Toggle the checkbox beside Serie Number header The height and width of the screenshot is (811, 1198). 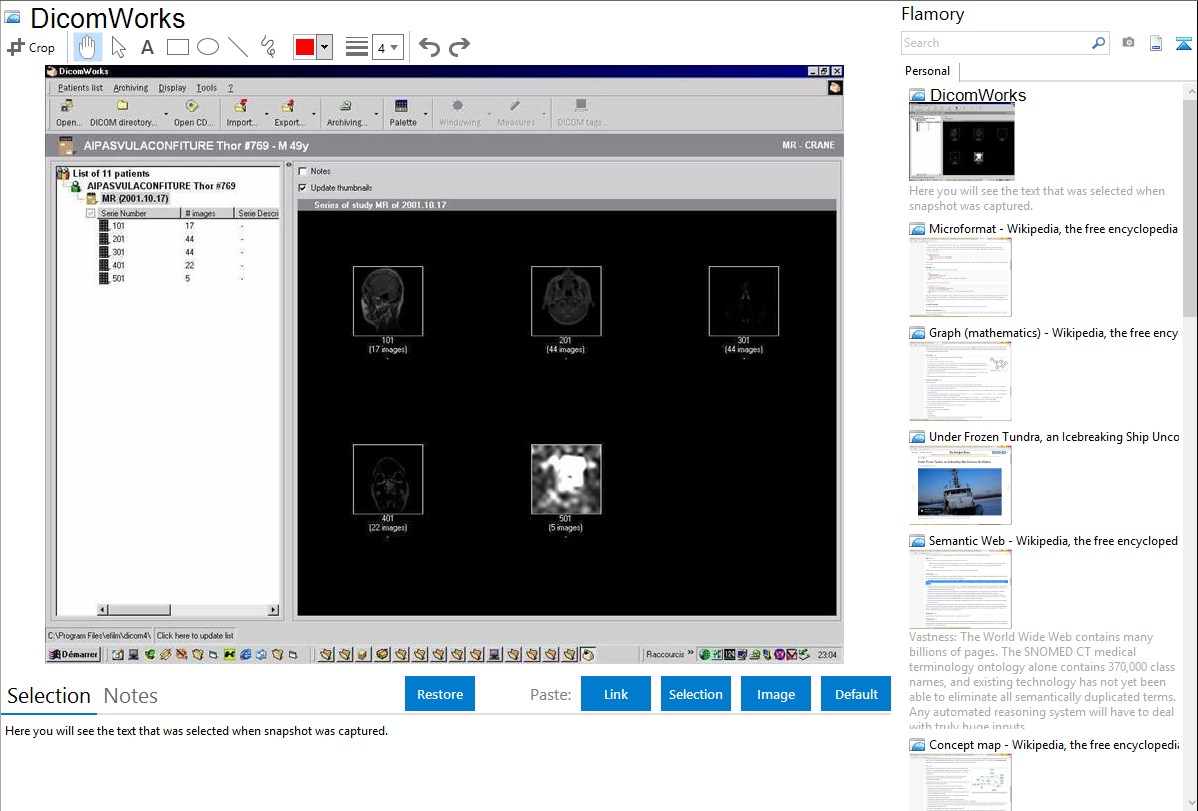pyautogui.click(x=91, y=213)
